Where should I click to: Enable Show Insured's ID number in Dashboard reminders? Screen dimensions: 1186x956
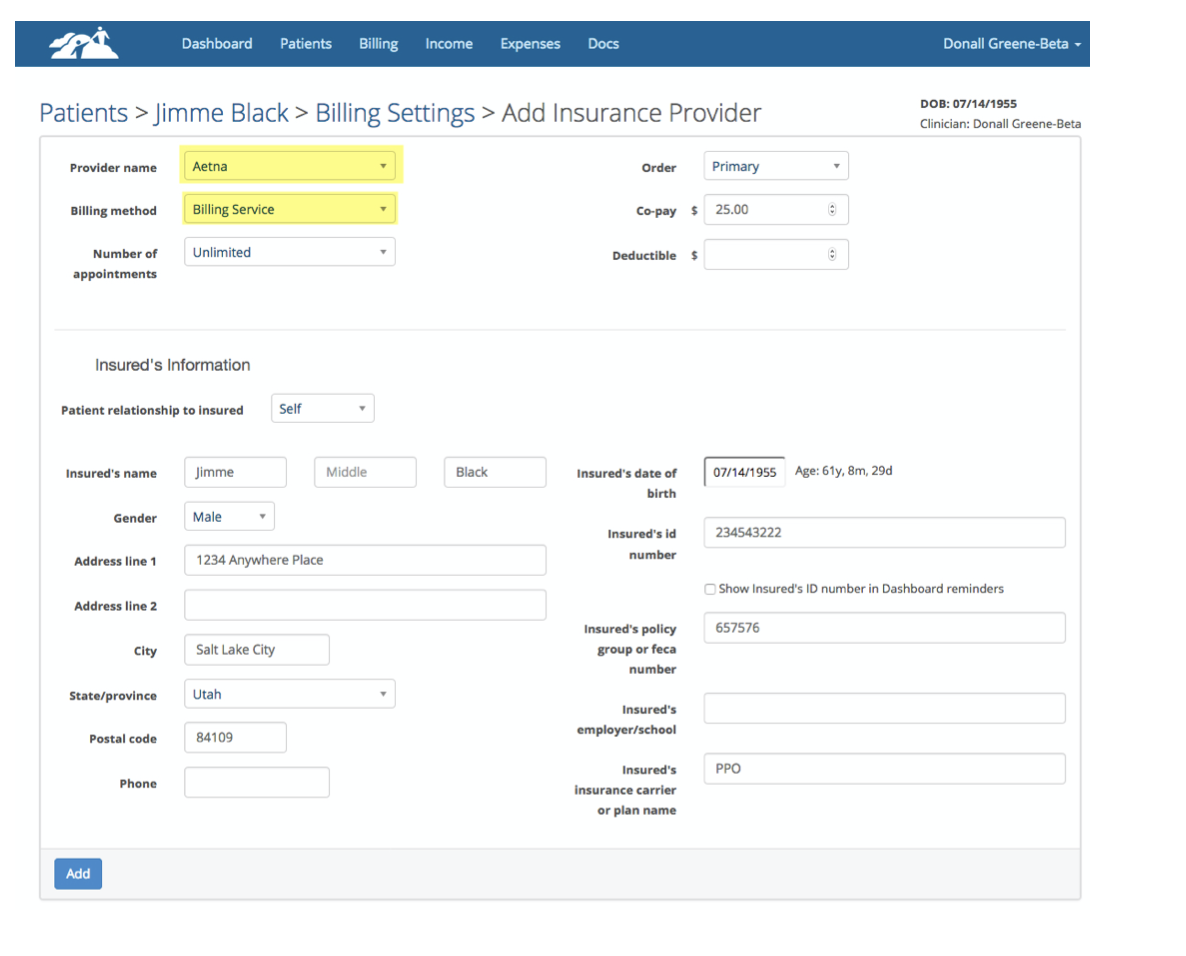point(710,589)
